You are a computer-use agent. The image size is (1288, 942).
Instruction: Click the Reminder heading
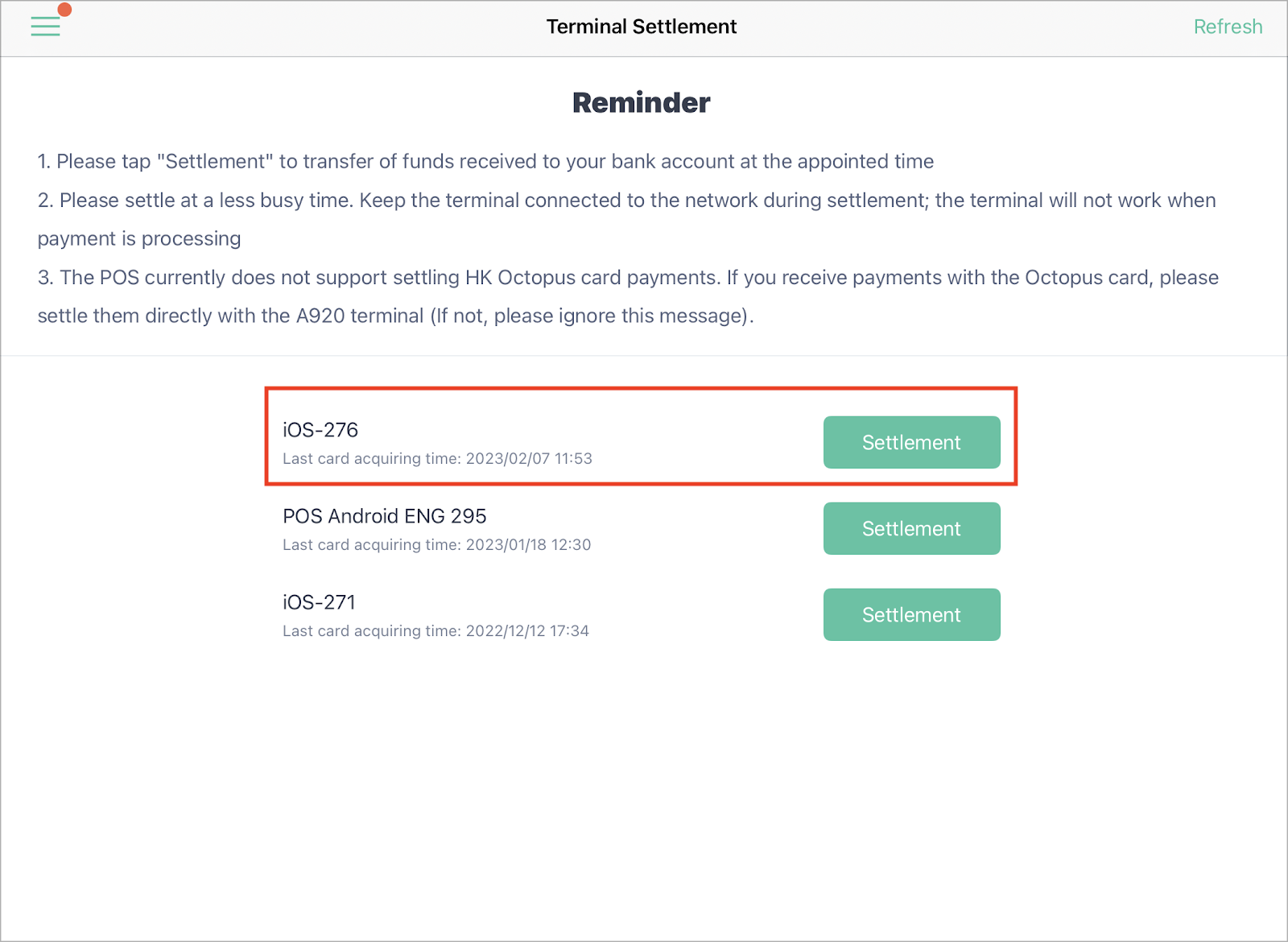[642, 102]
